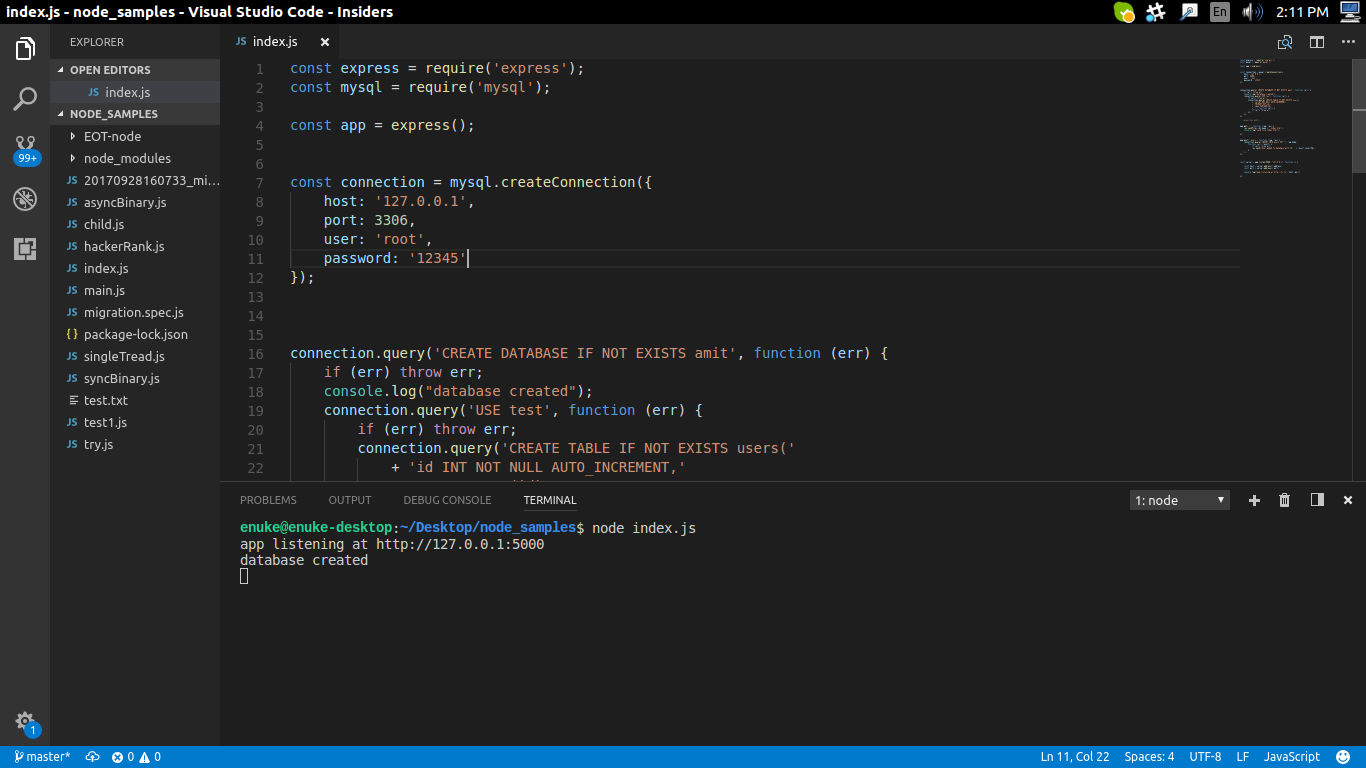Kill the terminal with the trash icon

pos(1285,500)
